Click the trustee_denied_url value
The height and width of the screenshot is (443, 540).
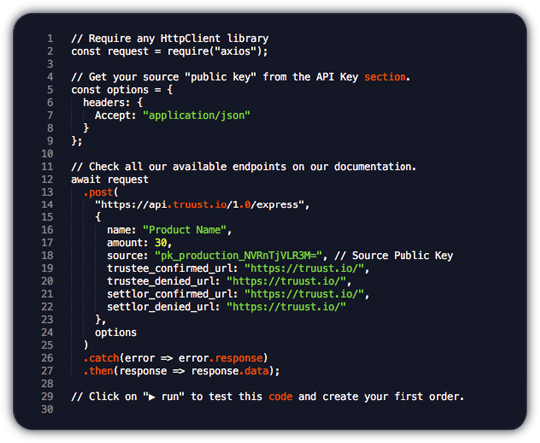coord(286,281)
